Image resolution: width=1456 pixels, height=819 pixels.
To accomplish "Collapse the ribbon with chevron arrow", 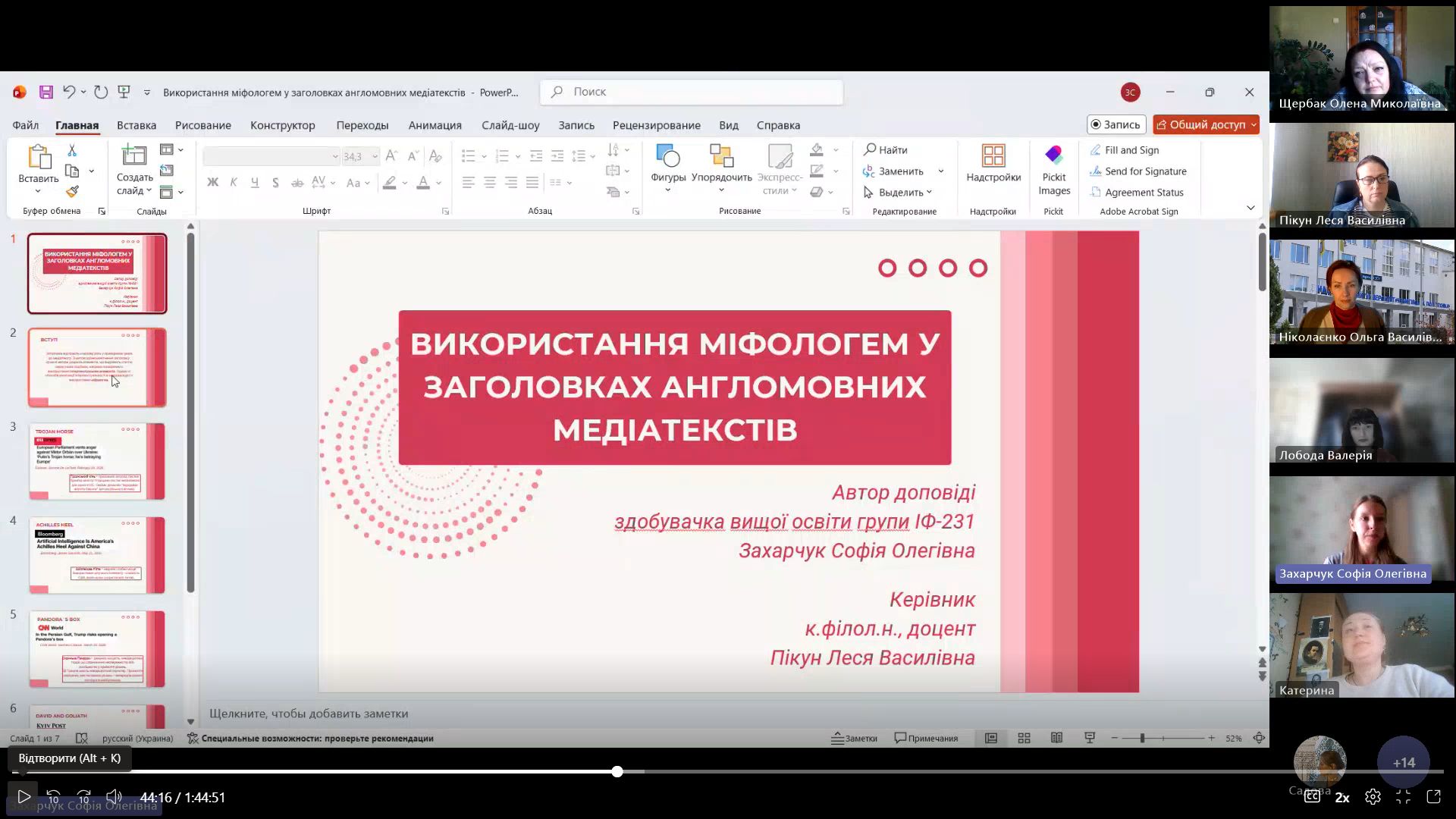I will pos(1250,208).
